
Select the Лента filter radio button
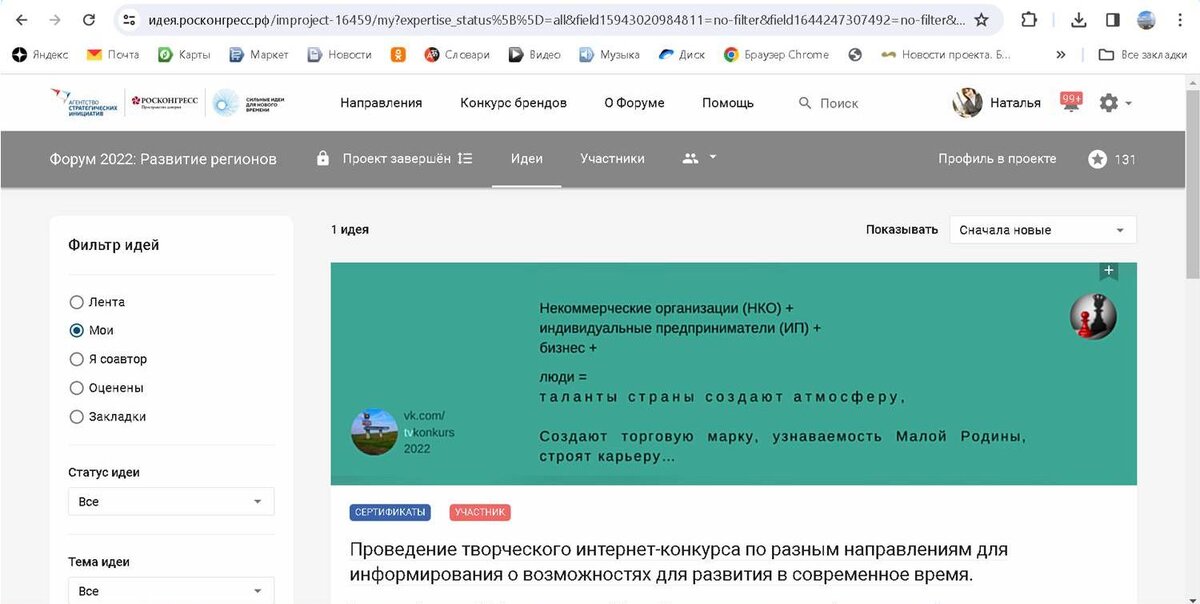tap(76, 301)
